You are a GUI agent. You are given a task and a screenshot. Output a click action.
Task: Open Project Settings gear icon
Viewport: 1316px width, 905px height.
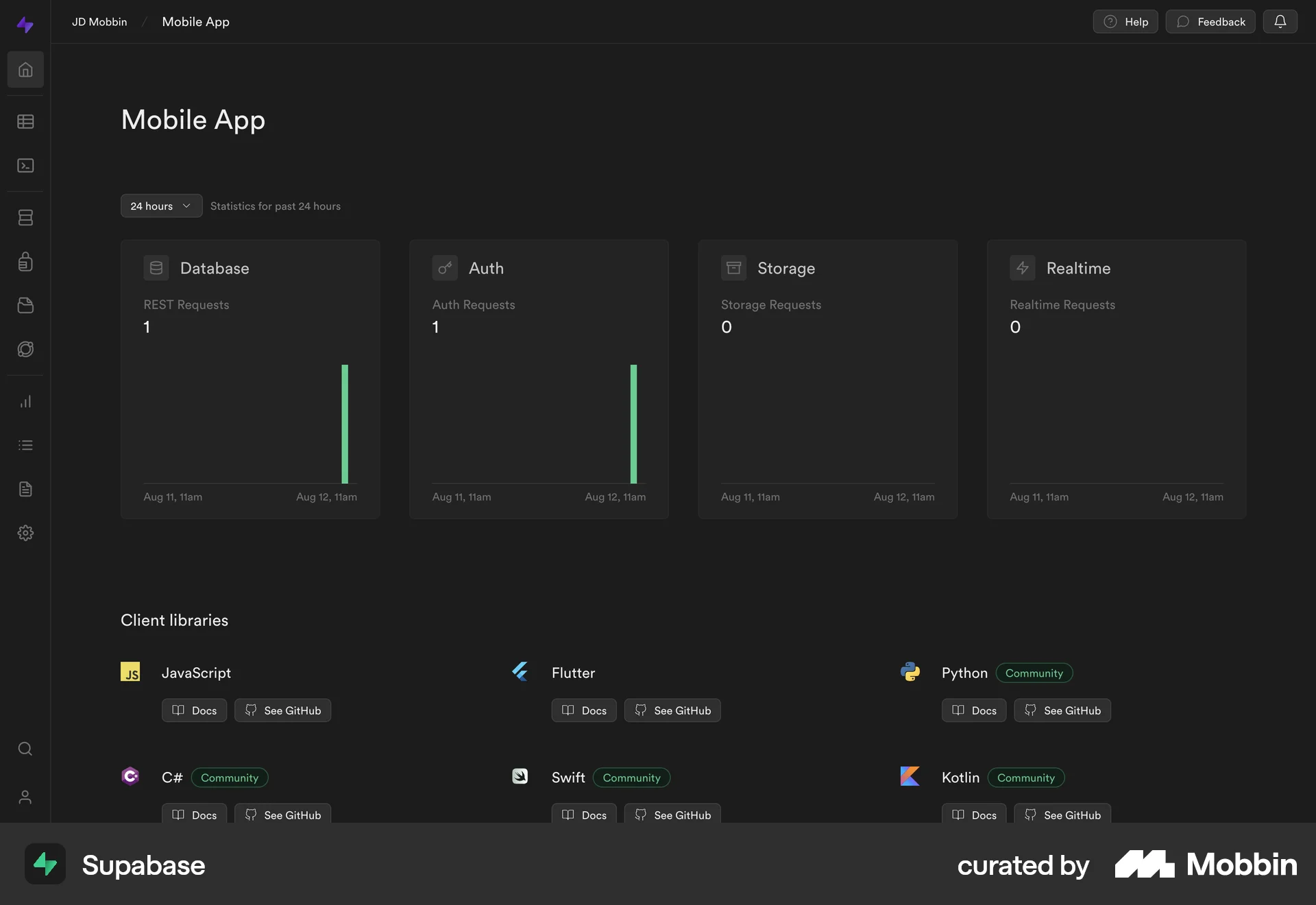[25, 533]
